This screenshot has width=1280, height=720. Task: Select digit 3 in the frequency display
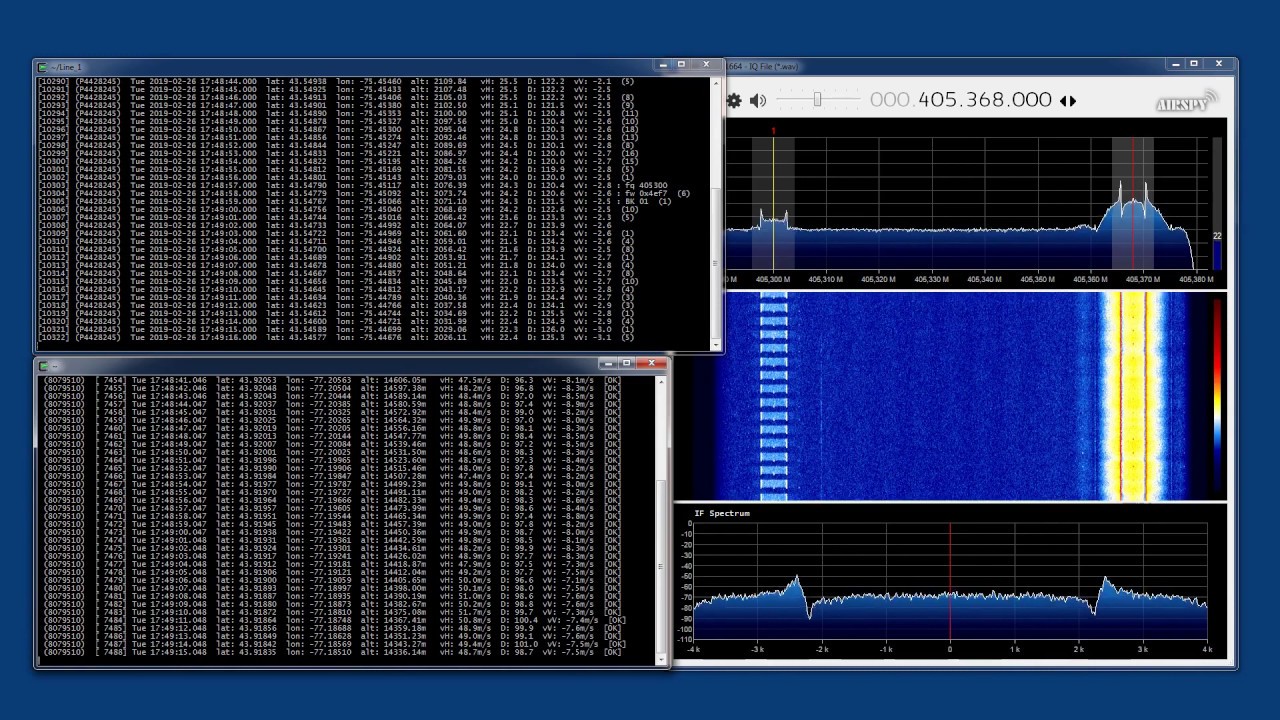click(x=975, y=100)
